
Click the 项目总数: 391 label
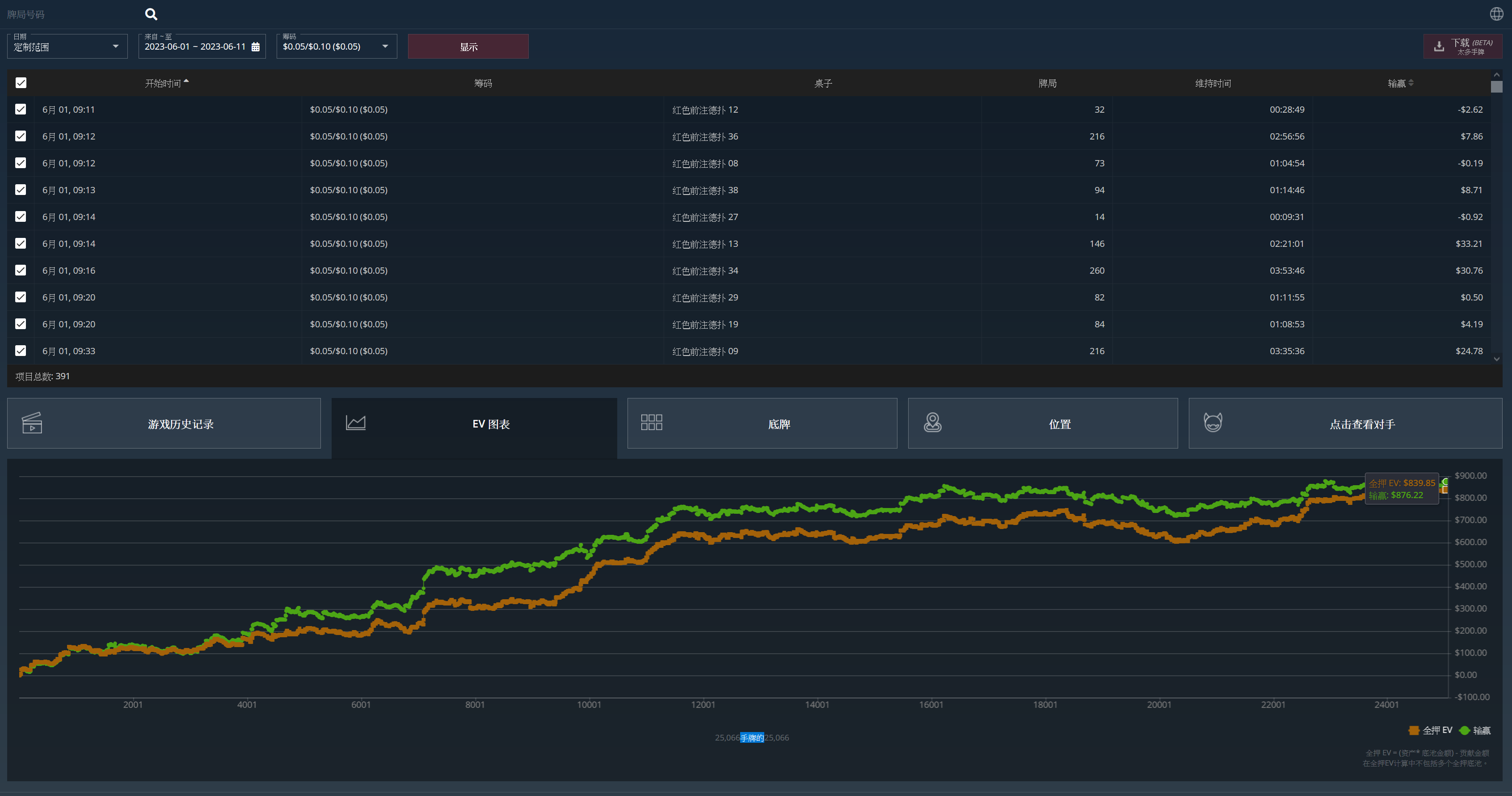click(42, 376)
